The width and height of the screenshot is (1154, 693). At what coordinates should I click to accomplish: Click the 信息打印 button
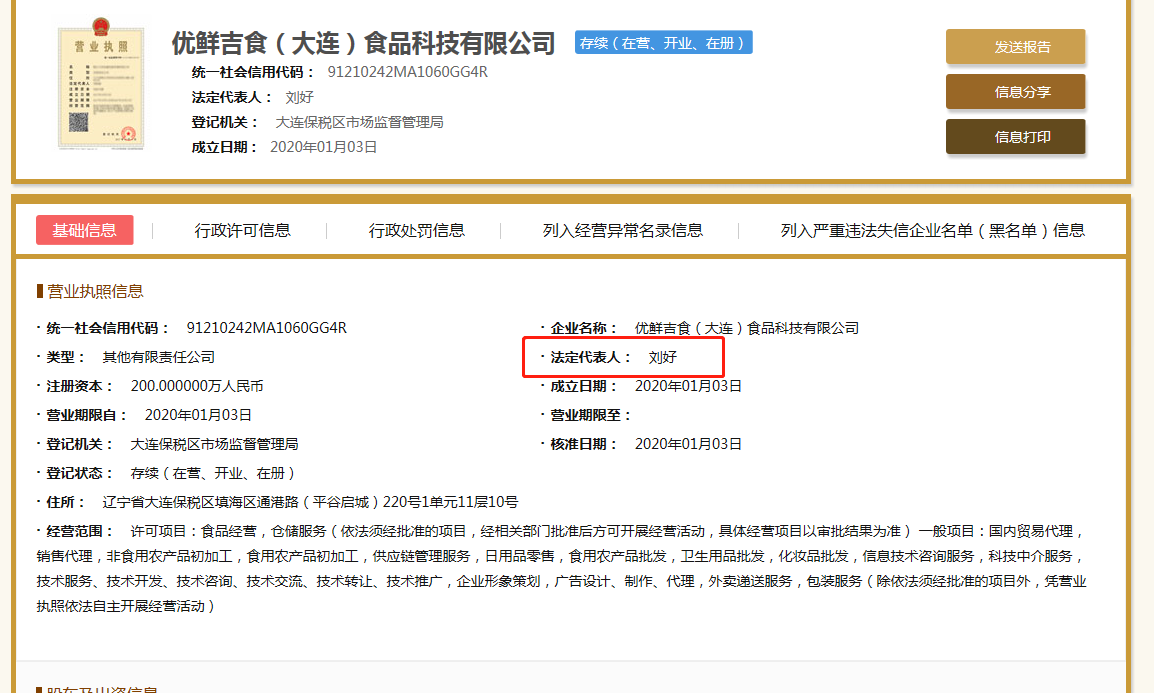point(1016,137)
